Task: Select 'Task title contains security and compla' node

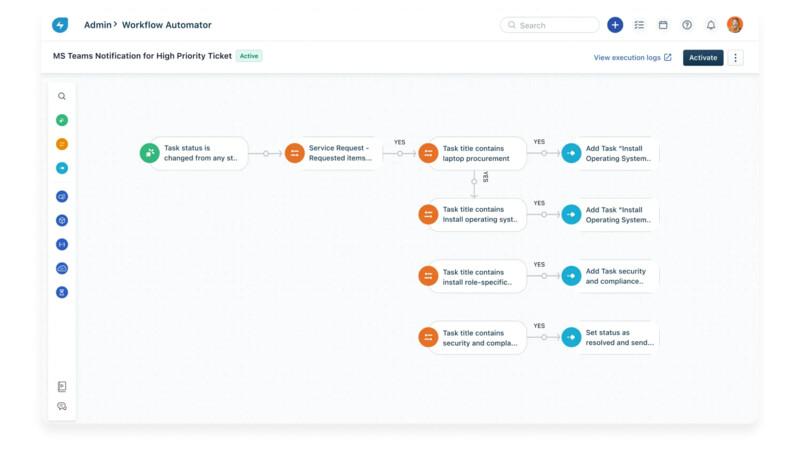Action: (472, 337)
